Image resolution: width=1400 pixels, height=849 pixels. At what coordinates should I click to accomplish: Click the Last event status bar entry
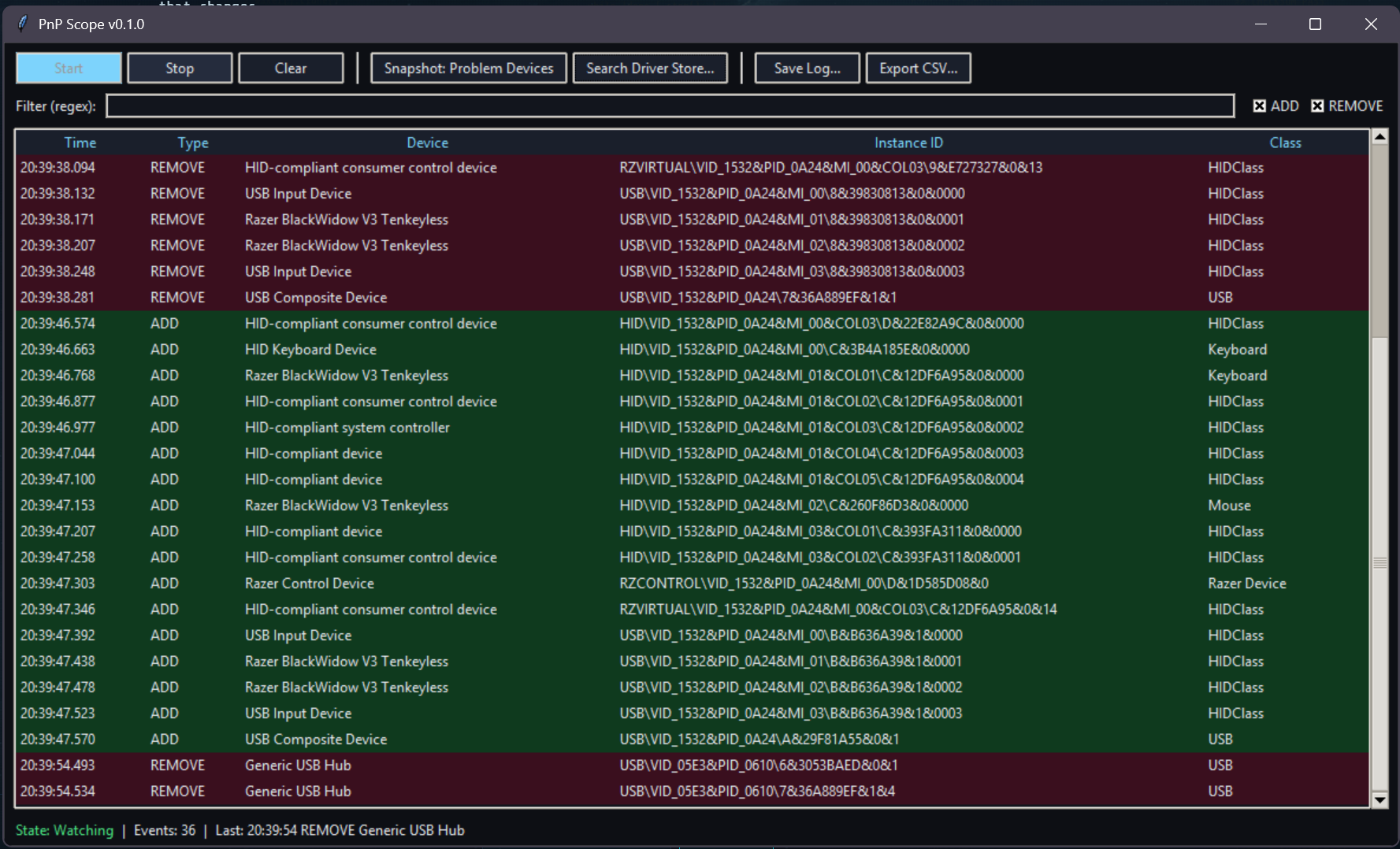coord(340,830)
